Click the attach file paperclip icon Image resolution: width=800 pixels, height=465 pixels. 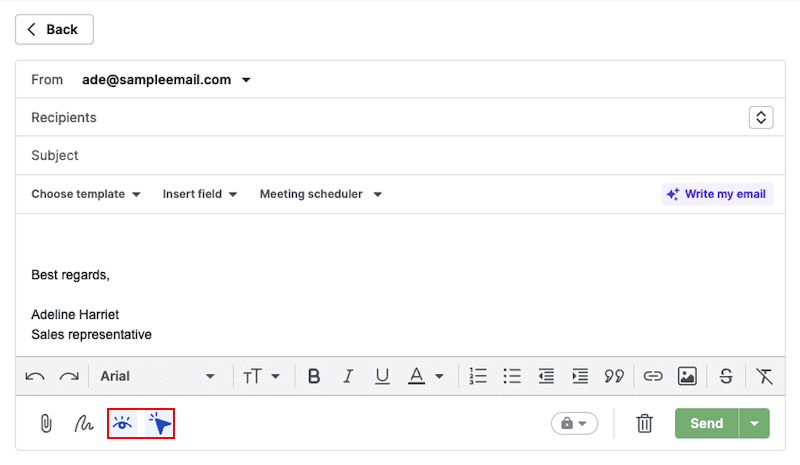coord(45,424)
